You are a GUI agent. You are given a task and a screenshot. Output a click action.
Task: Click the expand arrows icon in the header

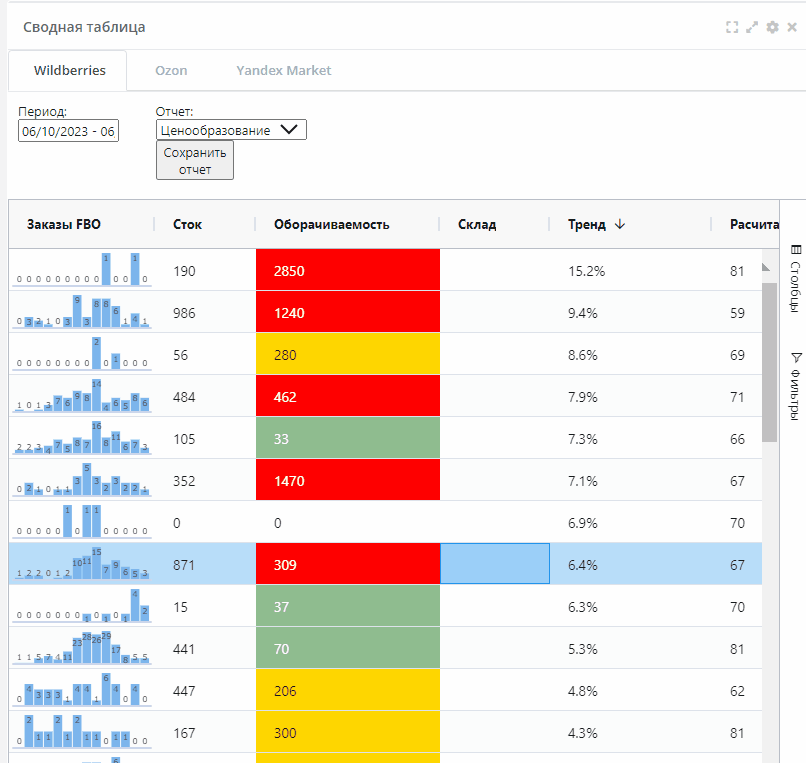[752, 27]
